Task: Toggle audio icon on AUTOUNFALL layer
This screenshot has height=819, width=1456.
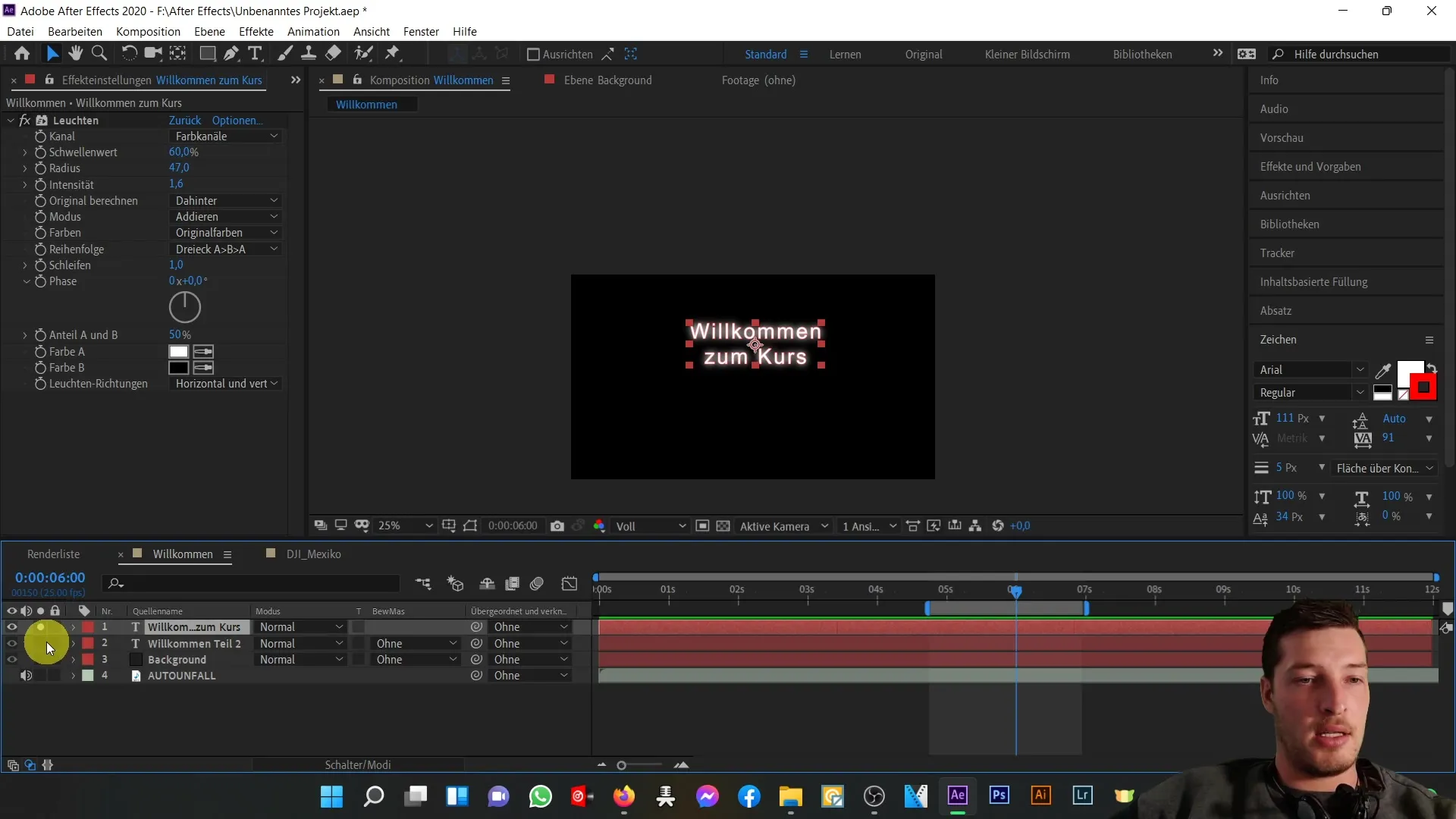Action: 26,676
